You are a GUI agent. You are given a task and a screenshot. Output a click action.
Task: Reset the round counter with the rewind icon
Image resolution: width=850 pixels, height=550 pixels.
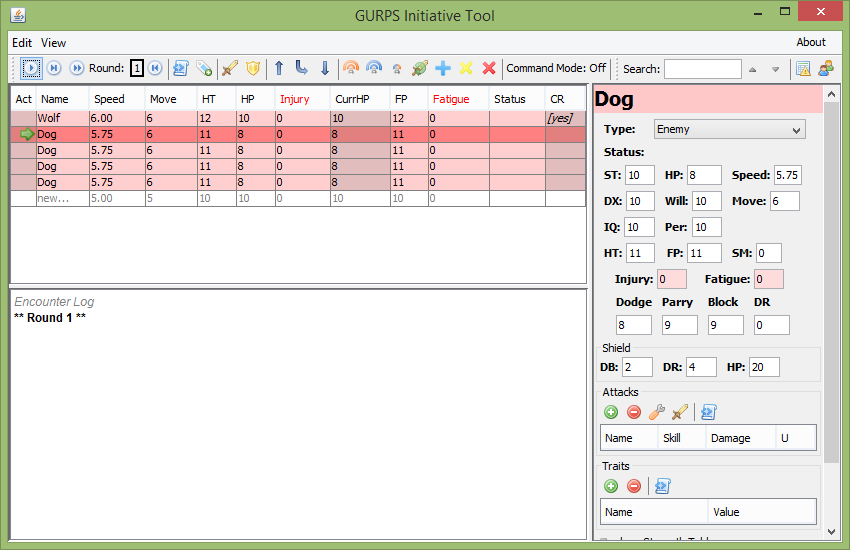tap(155, 68)
